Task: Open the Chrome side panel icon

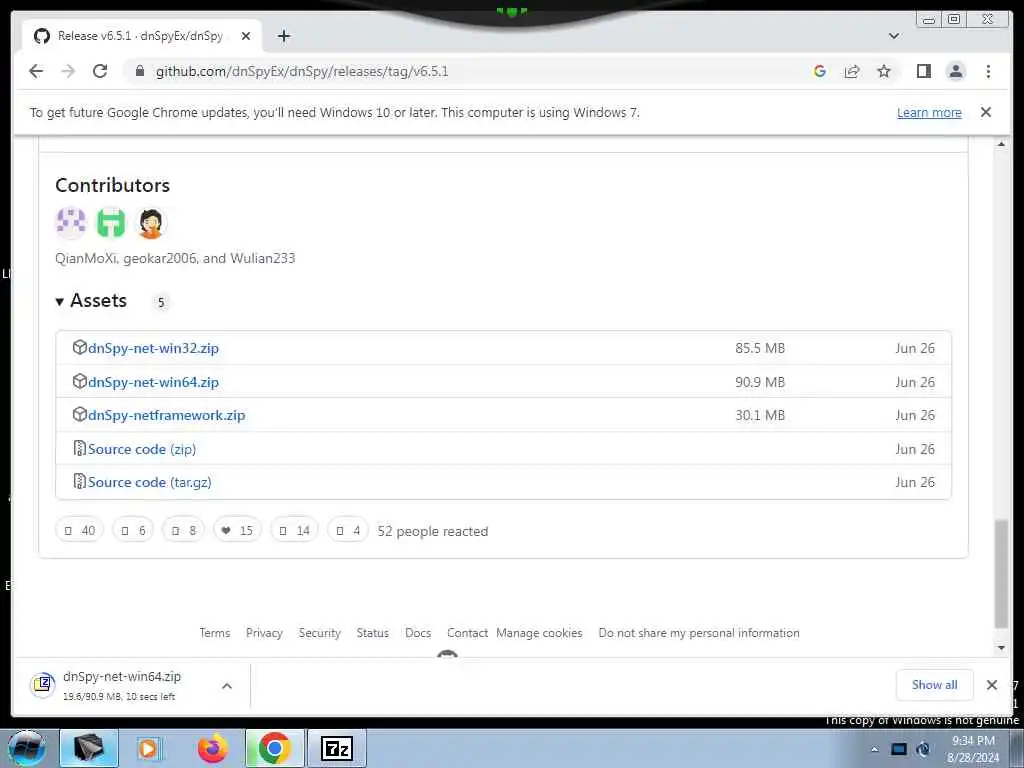Action: [x=923, y=71]
